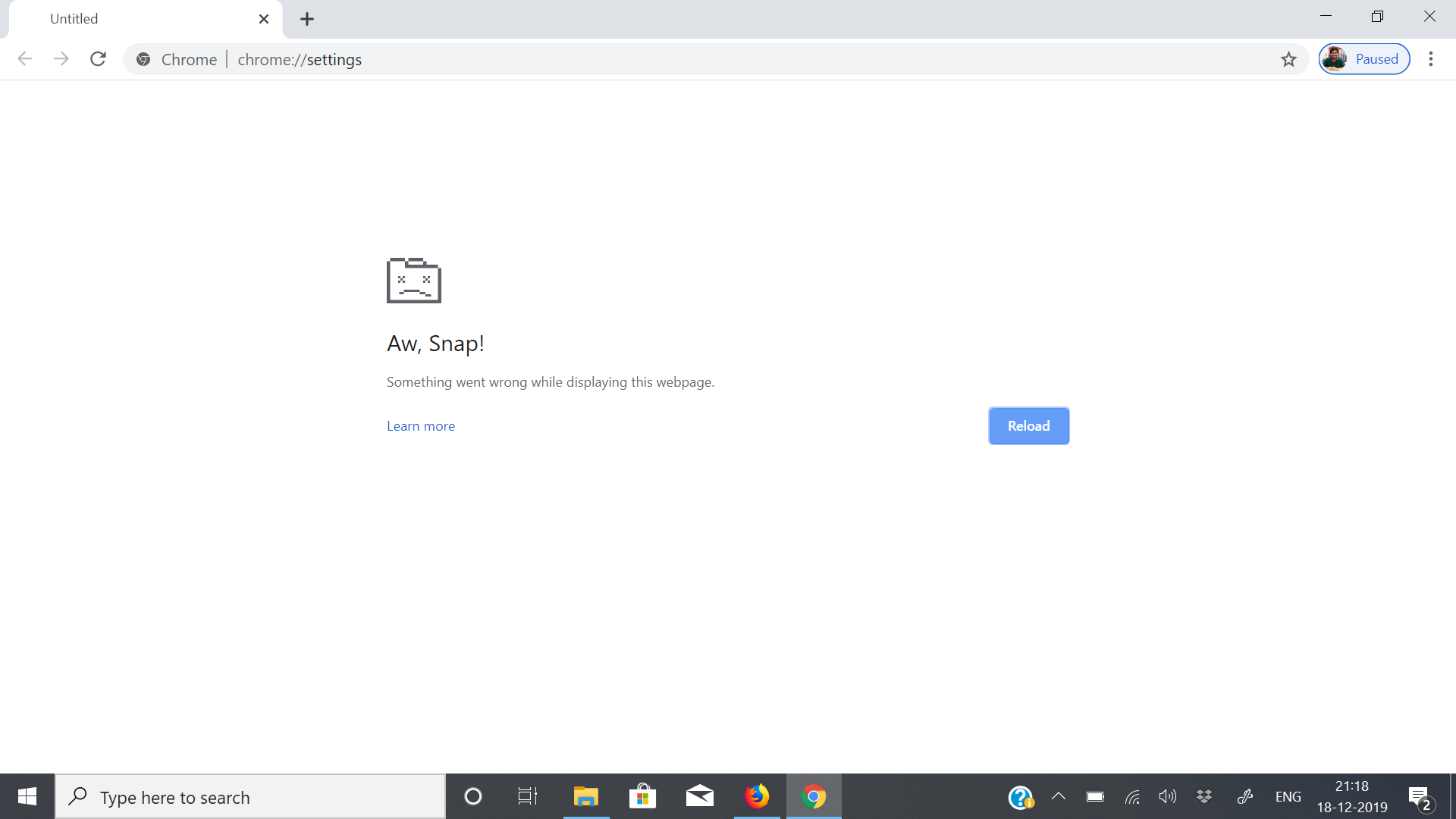Image resolution: width=1456 pixels, height=819 pixels.
Task: Open Firefox from the taskbar
Action: click(756, 796)
